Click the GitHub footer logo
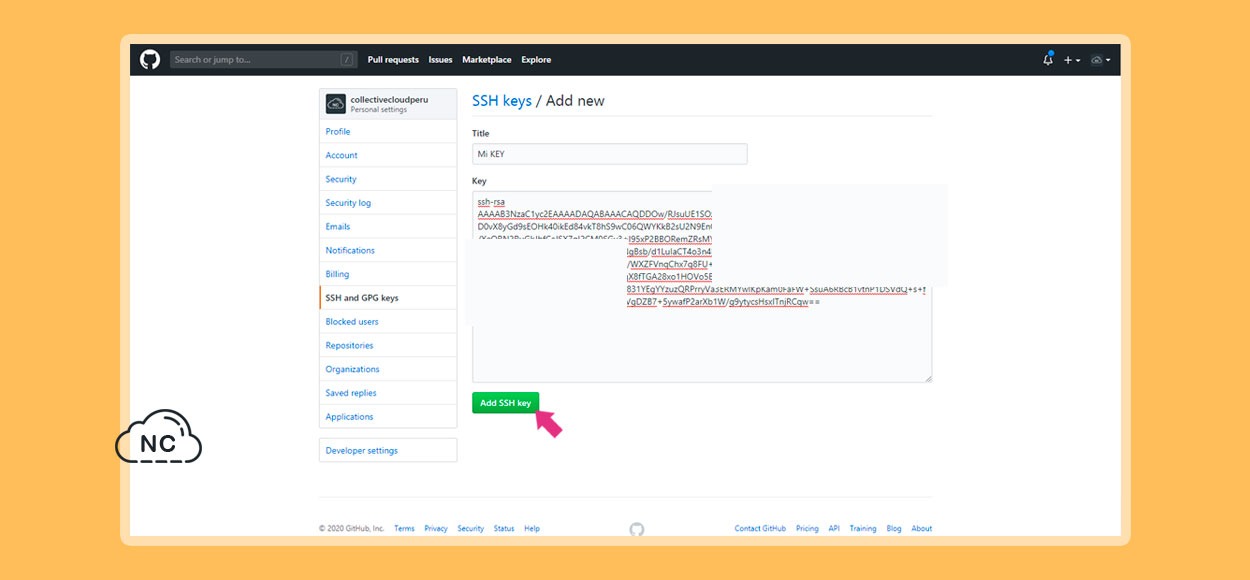1250x580 pixels. (637, 529)
